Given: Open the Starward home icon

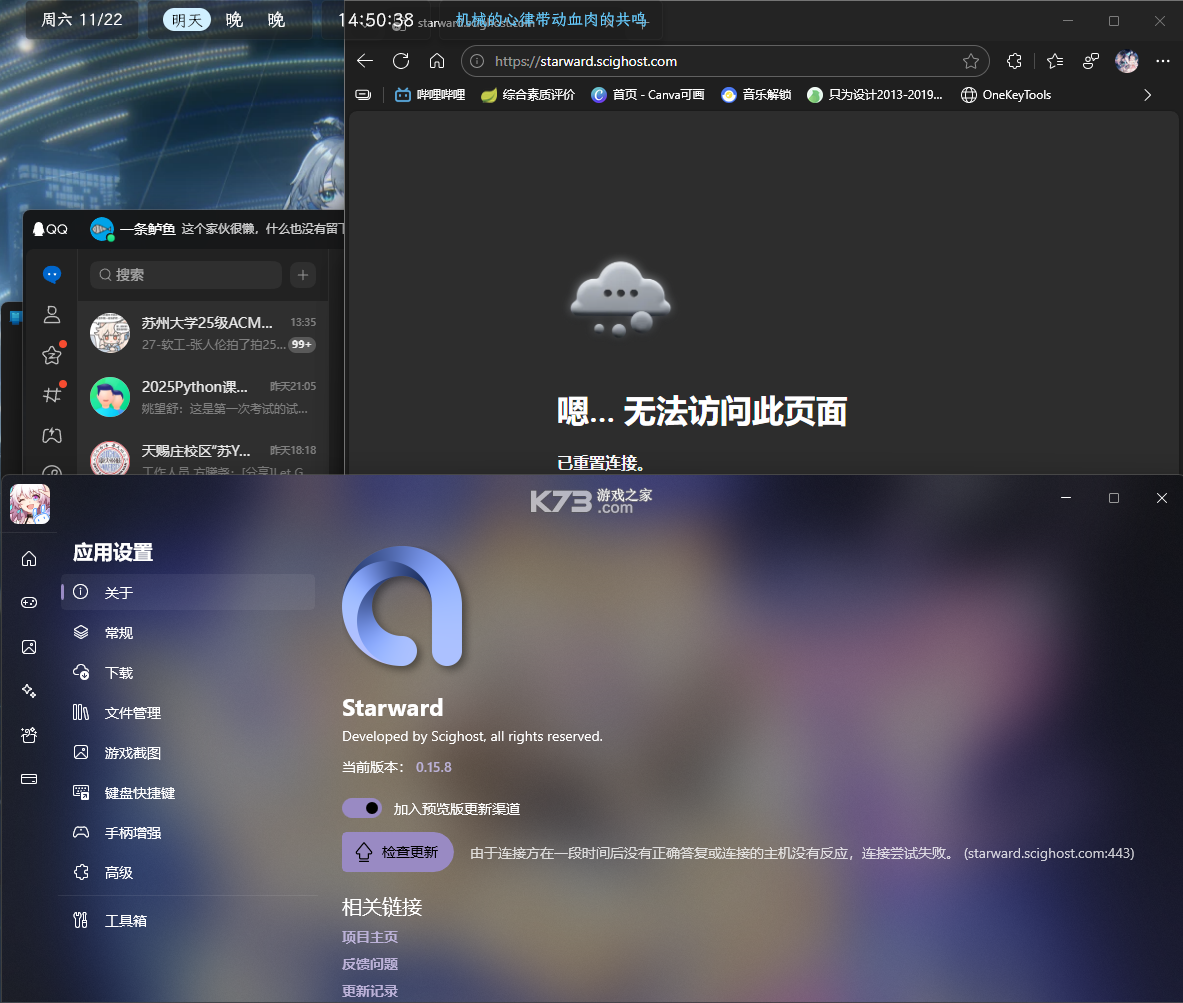Looking at the screenshot, I should tap(29, 558).
